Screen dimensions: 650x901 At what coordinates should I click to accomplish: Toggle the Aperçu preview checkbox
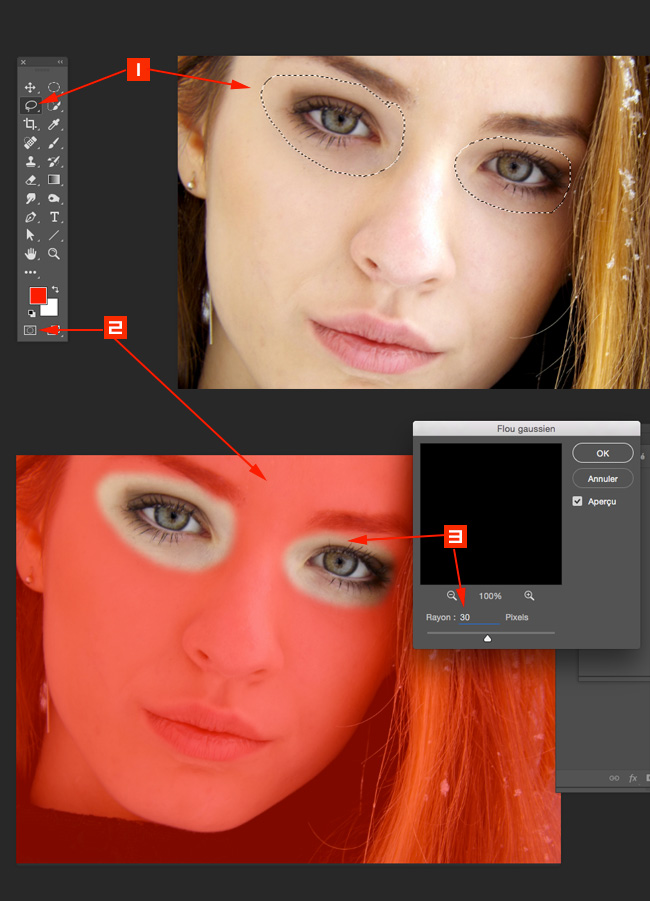coord(578,501)
